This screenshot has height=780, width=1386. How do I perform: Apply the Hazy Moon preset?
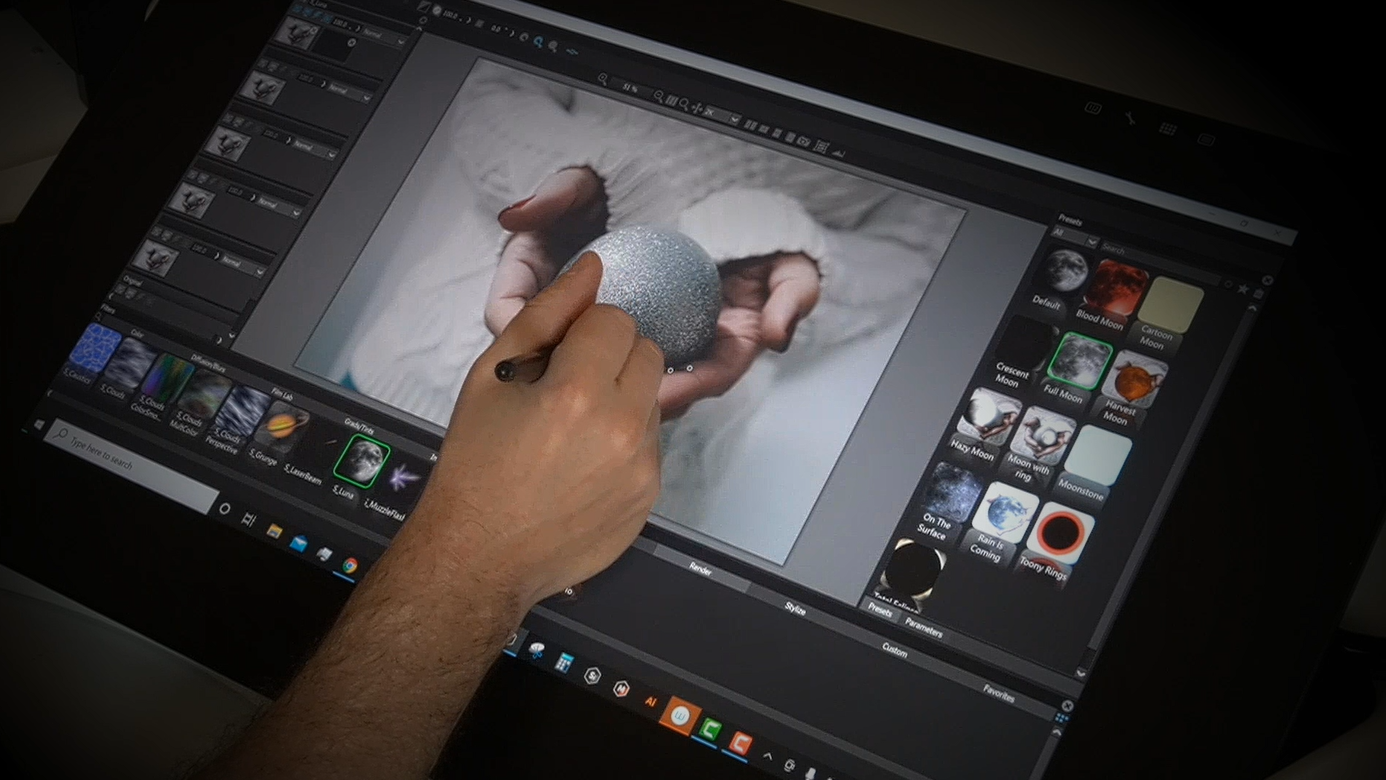(x=988, y=417)
